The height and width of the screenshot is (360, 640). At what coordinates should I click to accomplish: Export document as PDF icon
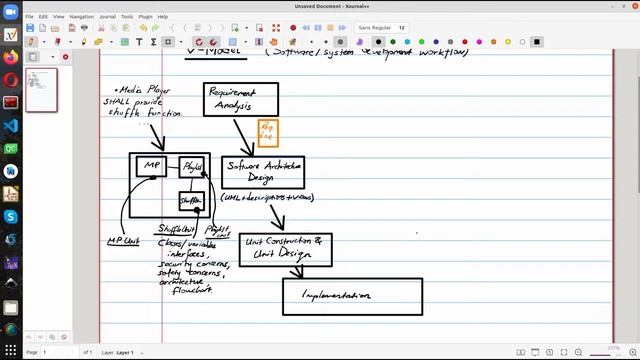click(72, 28)
